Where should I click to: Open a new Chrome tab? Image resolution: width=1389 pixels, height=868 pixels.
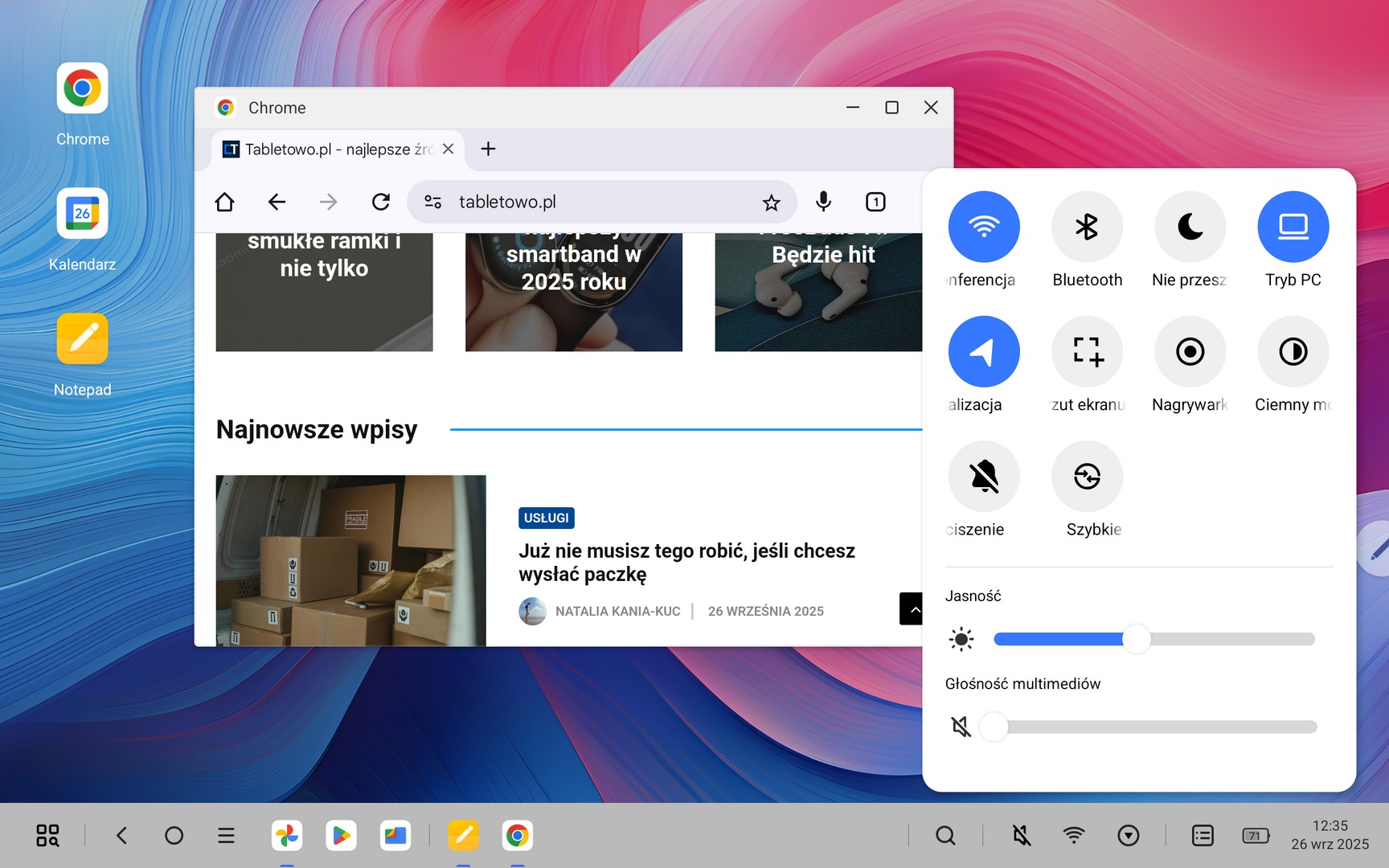(488, 149)
